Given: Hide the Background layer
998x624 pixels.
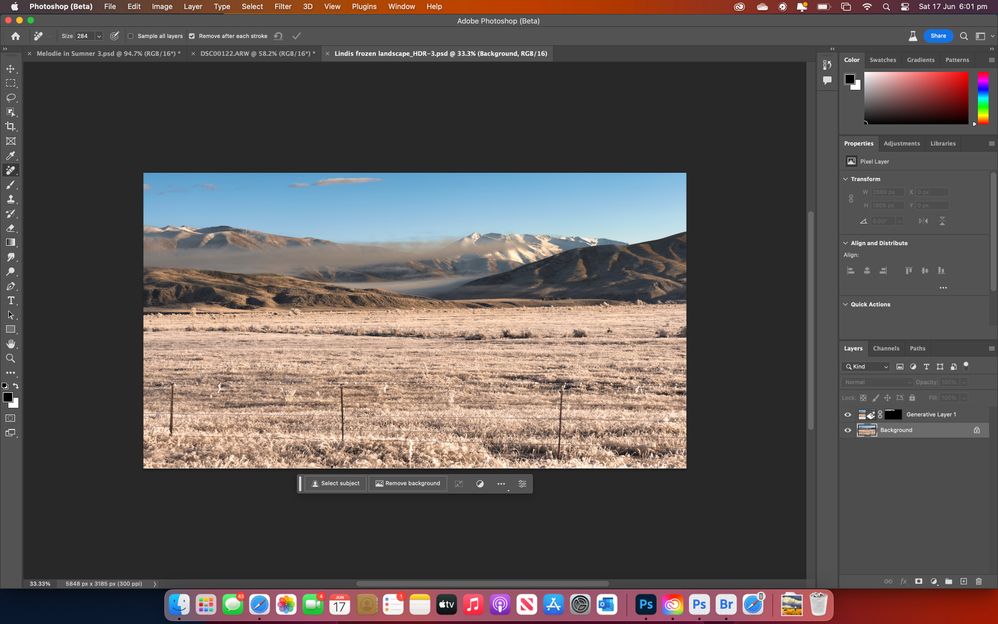Looking at the screenshot, I should click(848, 430).
